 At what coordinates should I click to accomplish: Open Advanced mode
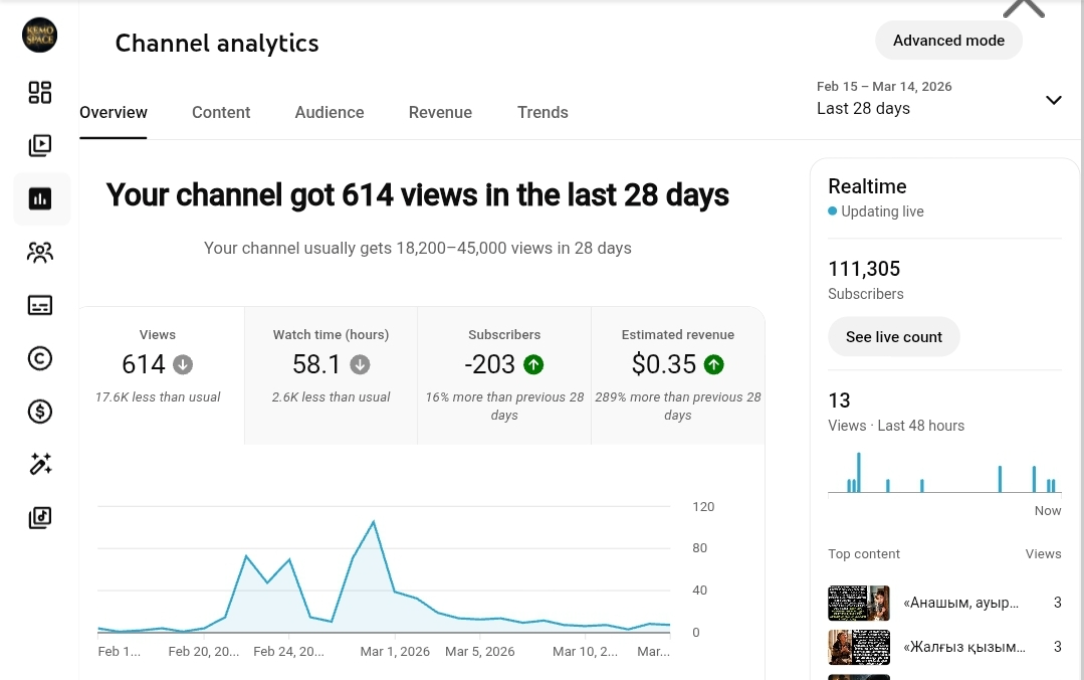(948, 40)
